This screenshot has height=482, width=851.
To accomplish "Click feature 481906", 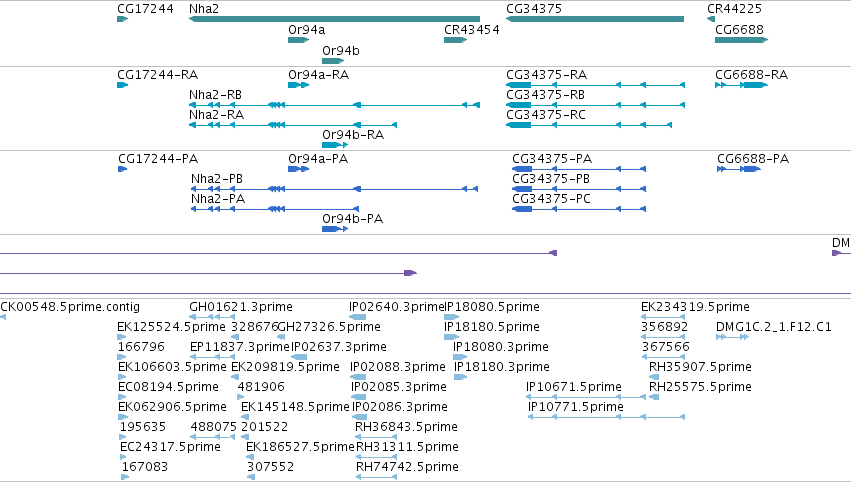I will (261, 388).
